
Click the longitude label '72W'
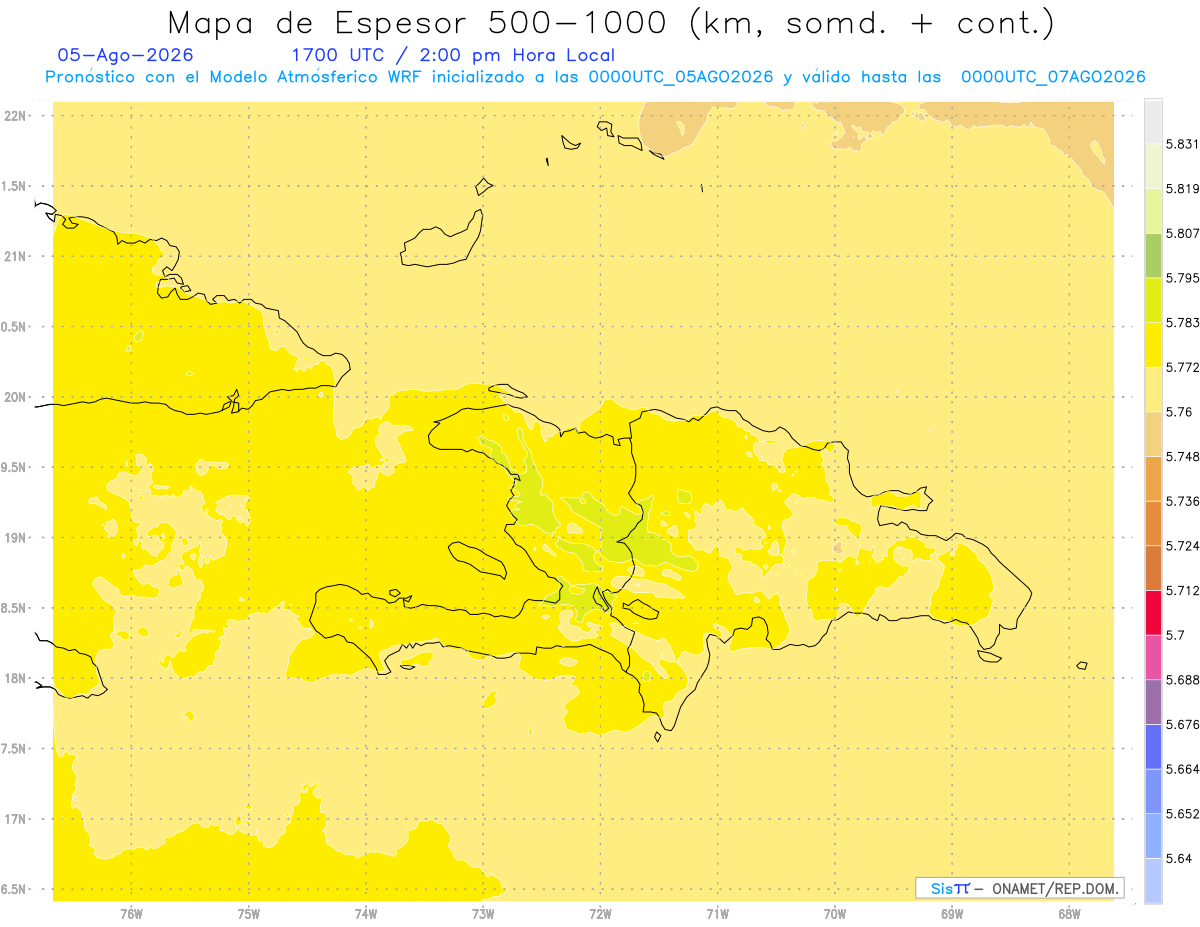(x=600, y=914)
